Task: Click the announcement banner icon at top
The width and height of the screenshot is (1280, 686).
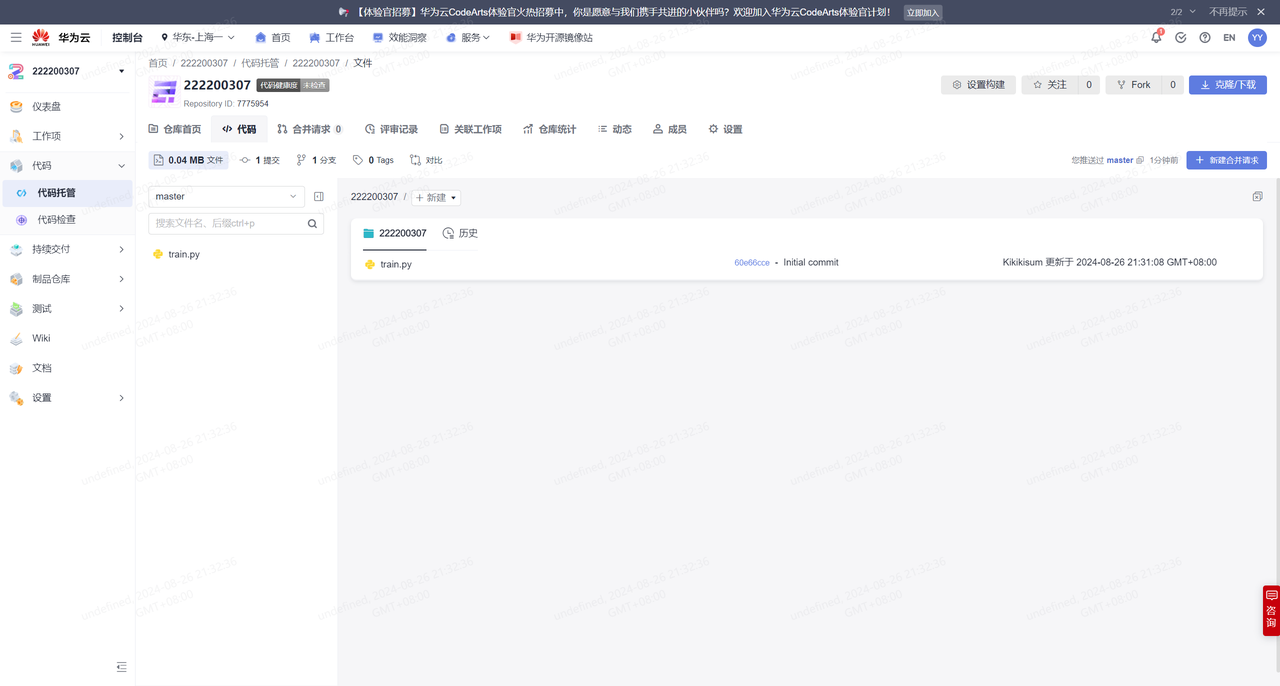Action: [344, 12]
